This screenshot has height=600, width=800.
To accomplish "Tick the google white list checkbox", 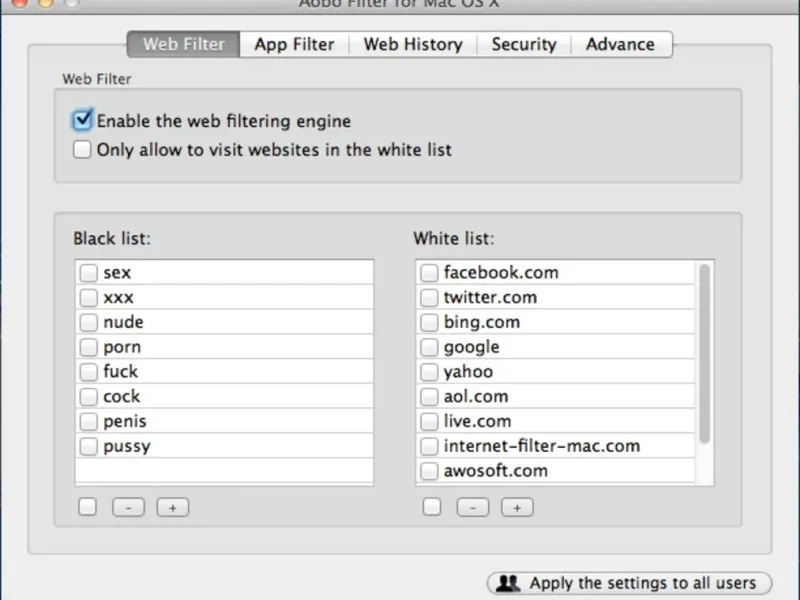I will point(429,347).
